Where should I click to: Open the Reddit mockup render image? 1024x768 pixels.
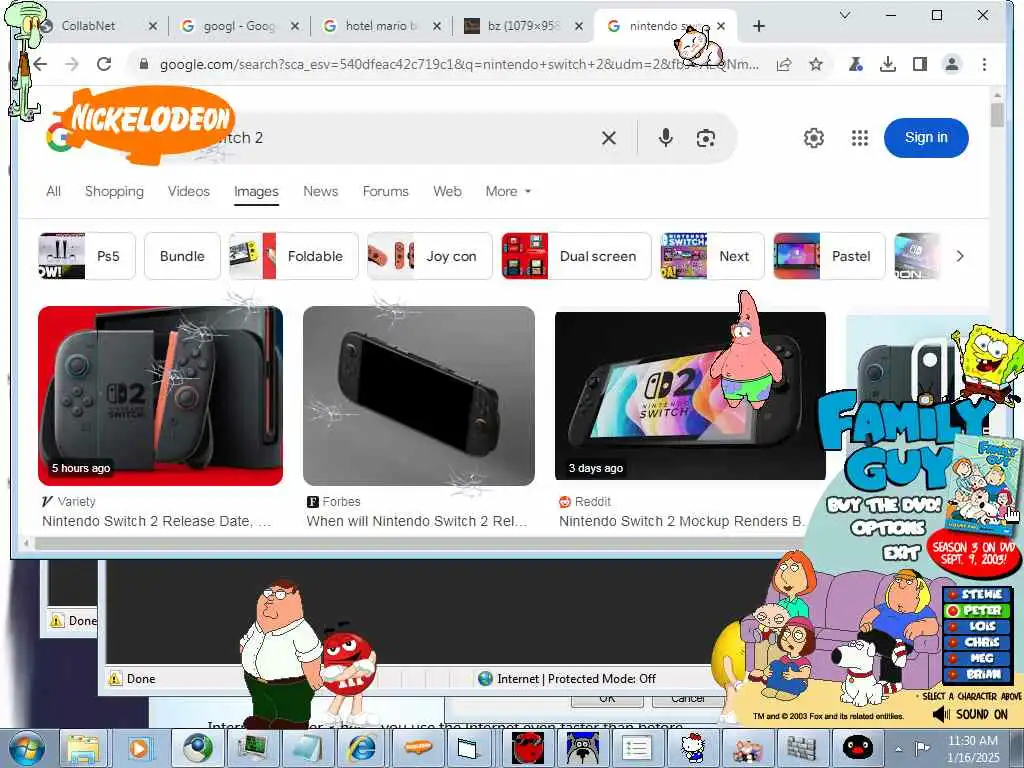pos(690,396)
